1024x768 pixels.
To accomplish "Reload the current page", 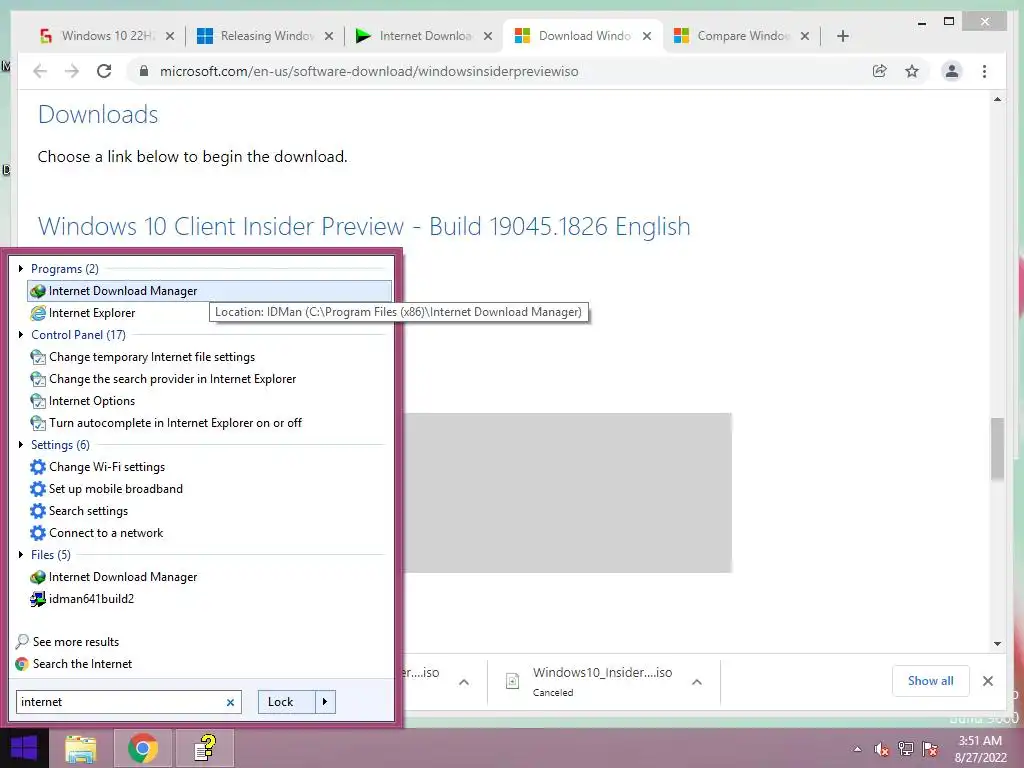I will coord(104,71).
